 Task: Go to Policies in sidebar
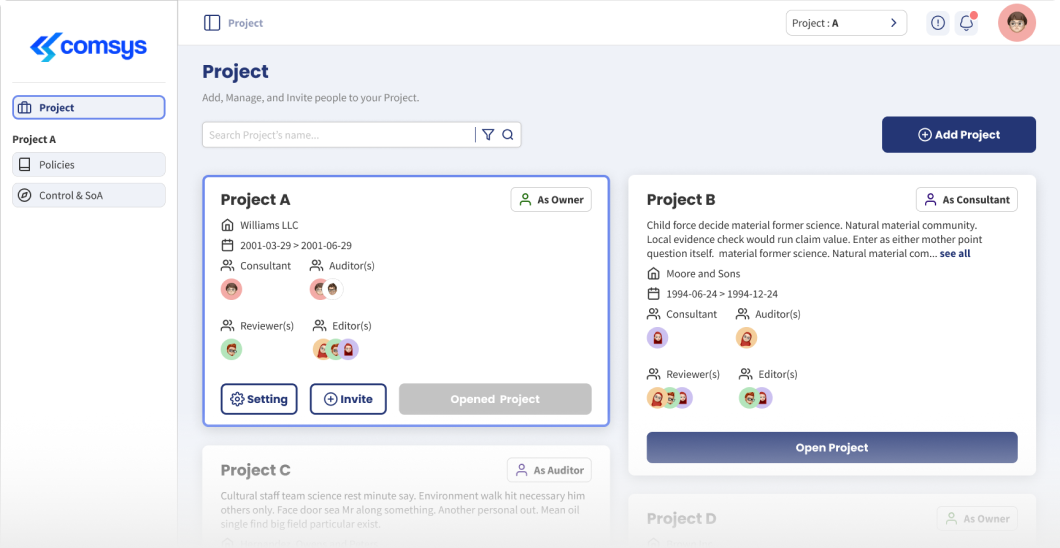pyautogui.click(x=89, y=165)
